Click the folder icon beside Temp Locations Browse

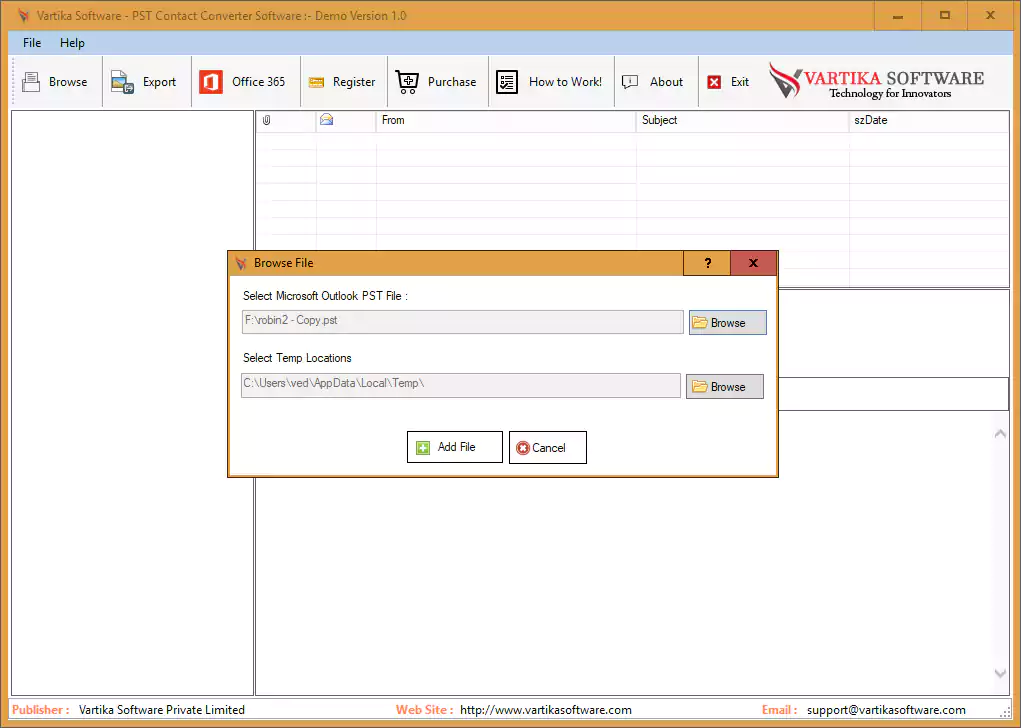pyautogui.click(x=700, y=386)
